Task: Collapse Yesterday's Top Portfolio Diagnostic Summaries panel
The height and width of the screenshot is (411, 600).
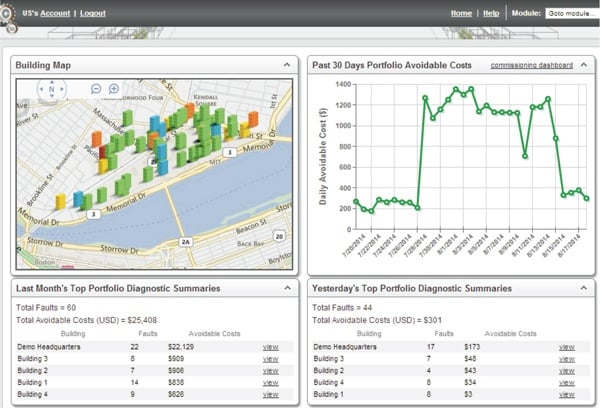Action: (585, 287)
